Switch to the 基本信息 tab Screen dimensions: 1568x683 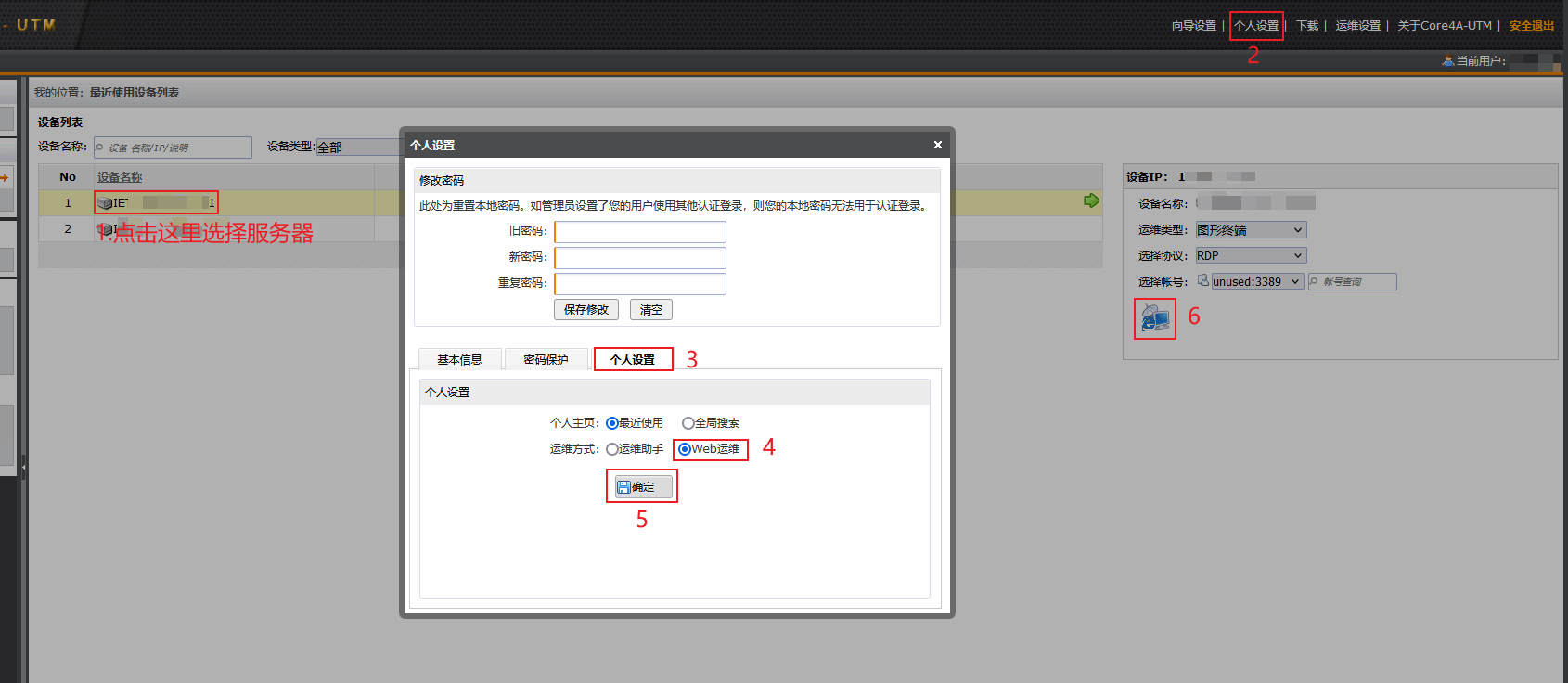[x=459, y=360]
